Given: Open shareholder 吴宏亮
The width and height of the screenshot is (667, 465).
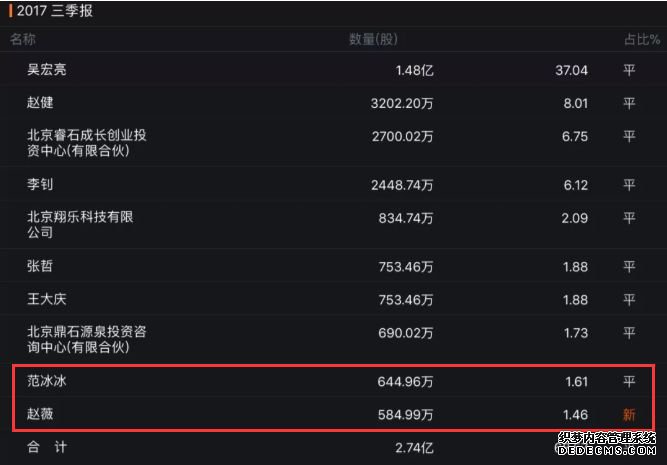Looking at the screenshot, I should click(48, 70).
